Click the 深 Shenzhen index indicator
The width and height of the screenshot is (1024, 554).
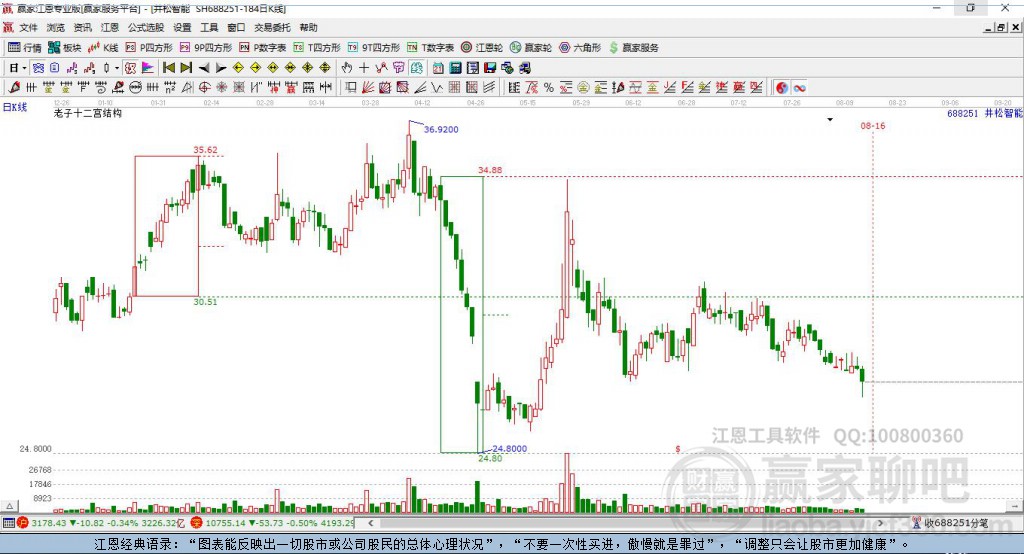[196, 523]
